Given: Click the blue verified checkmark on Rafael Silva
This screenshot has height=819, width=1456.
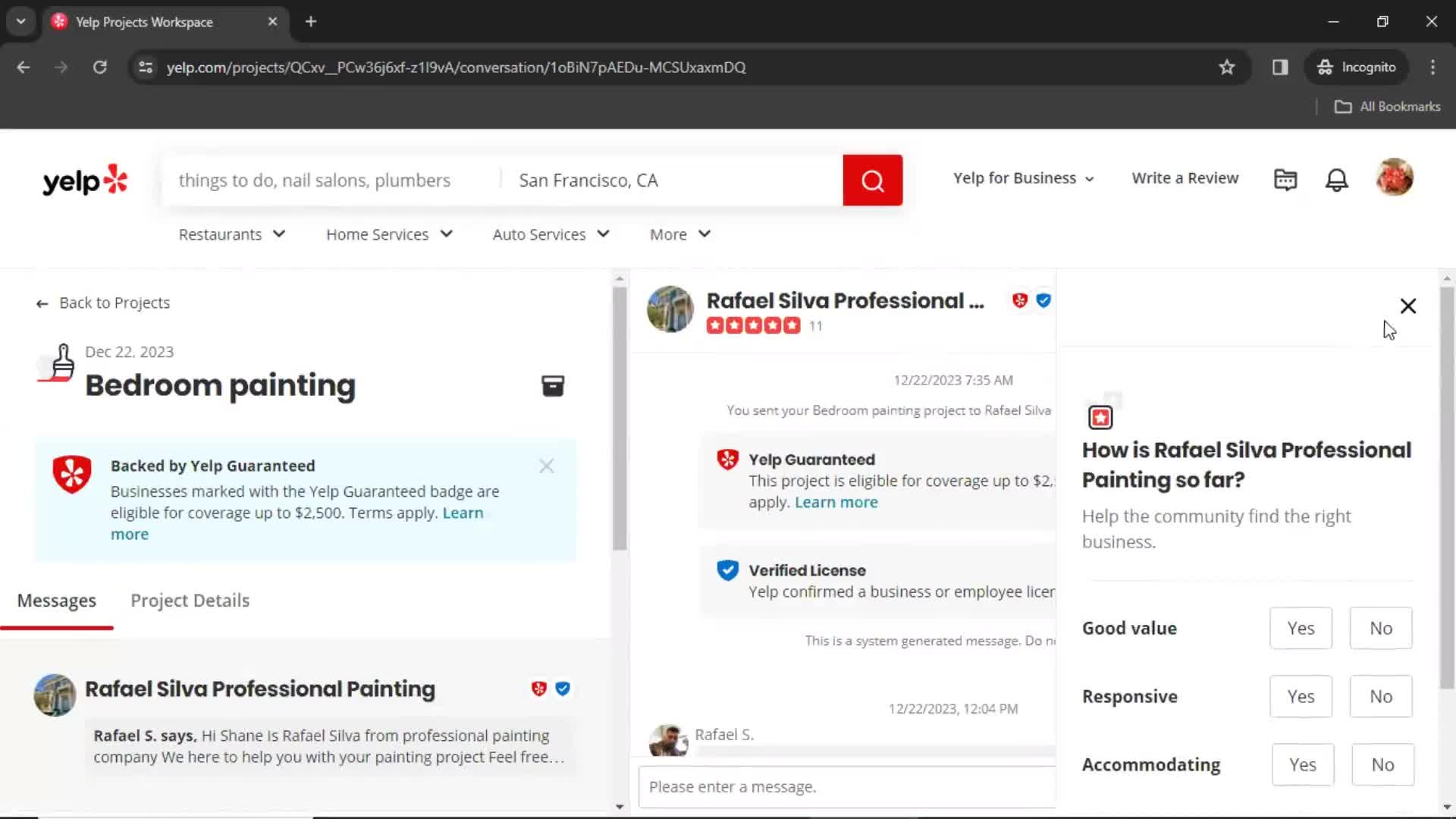Looking at the screenshot, I should [x=1044, y=299].
